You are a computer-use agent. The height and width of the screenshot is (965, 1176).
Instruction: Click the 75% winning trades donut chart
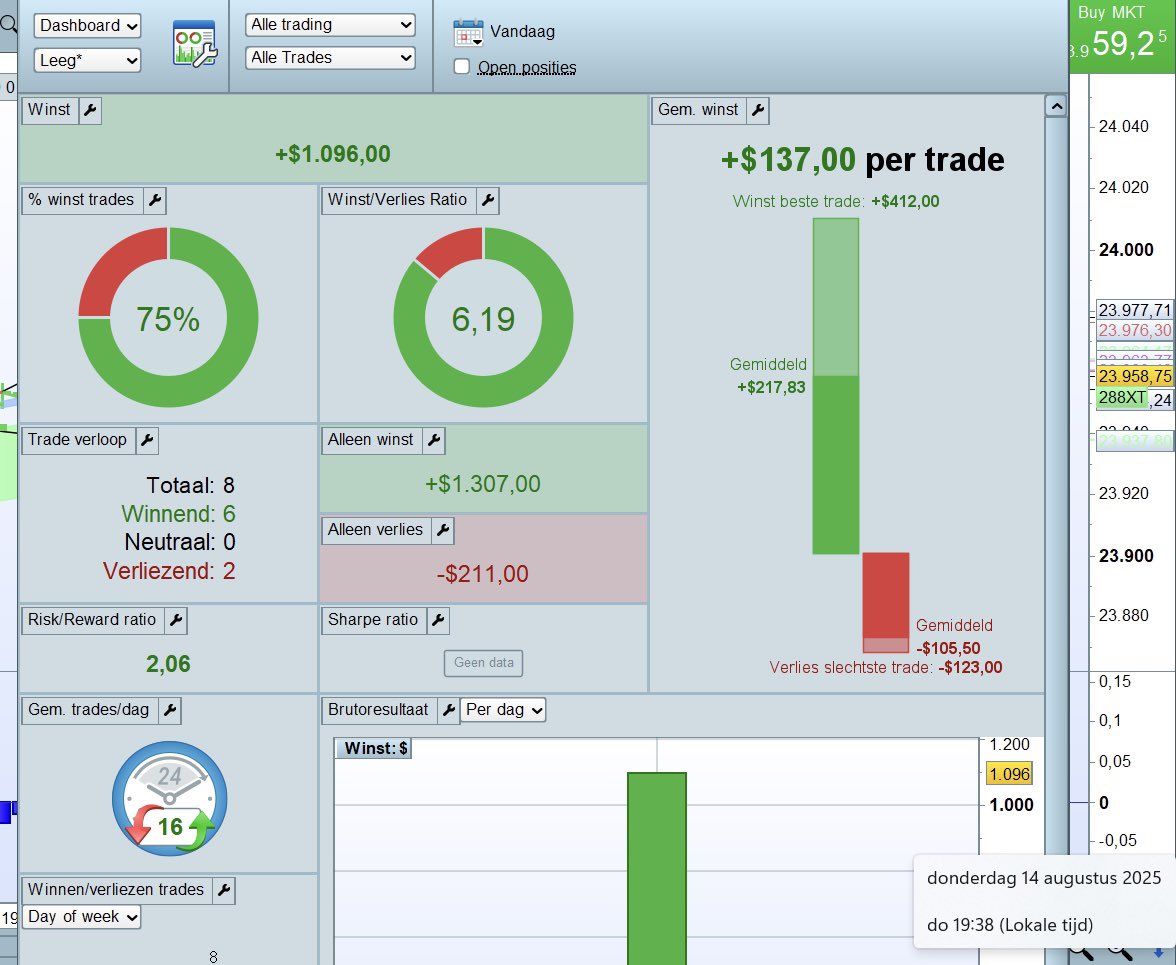point(169,318)
